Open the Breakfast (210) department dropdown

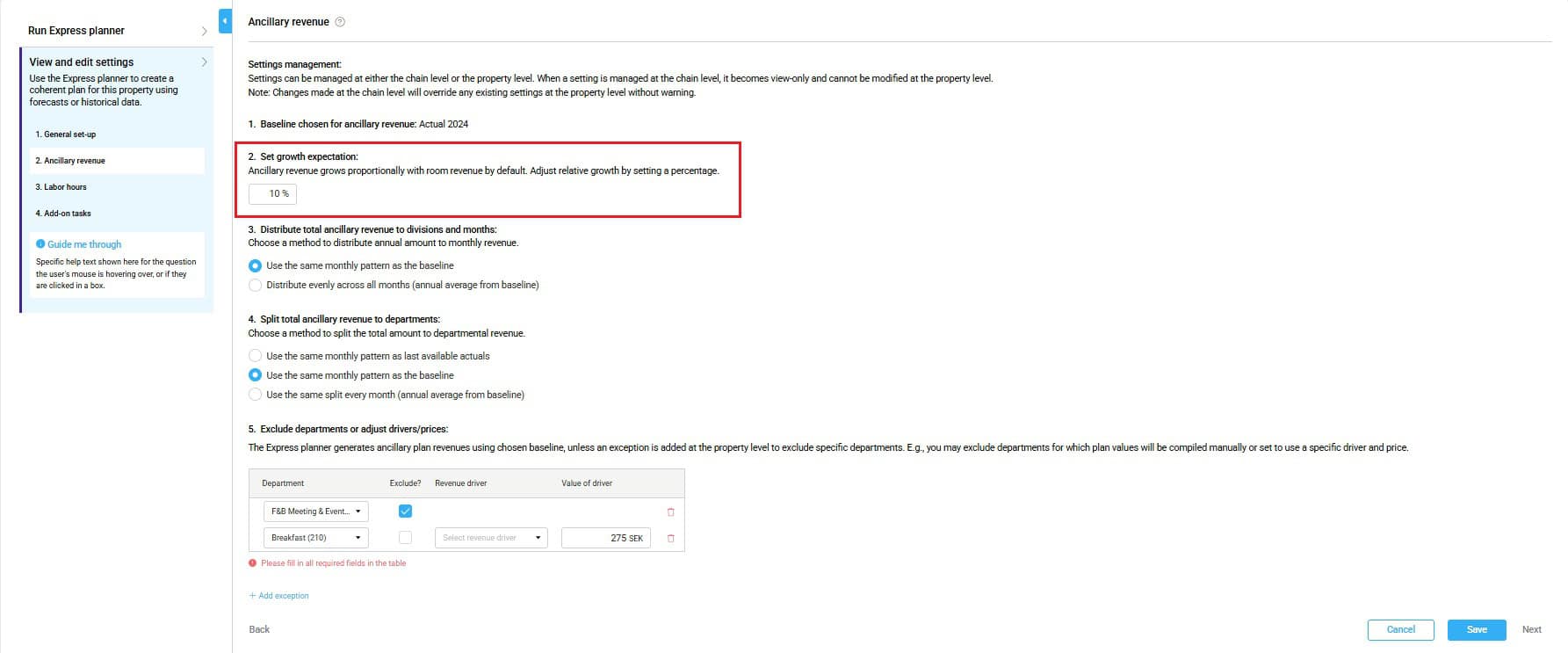(x=315, y=538)
